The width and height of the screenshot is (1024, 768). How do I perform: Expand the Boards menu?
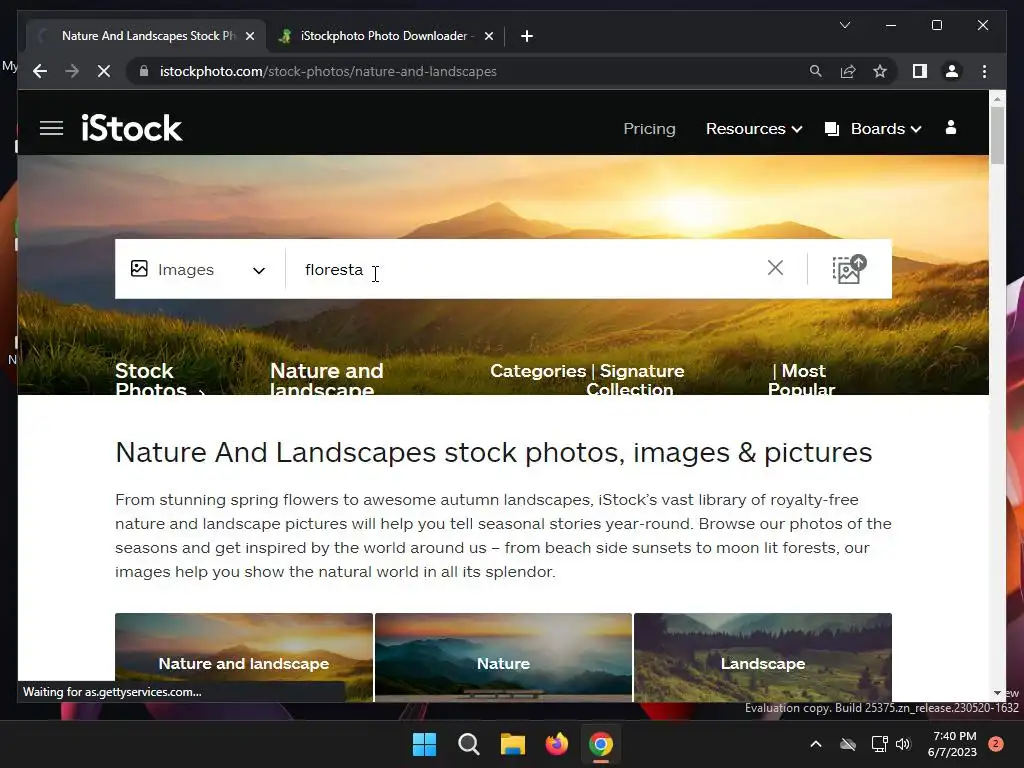(x=886, y=129)
